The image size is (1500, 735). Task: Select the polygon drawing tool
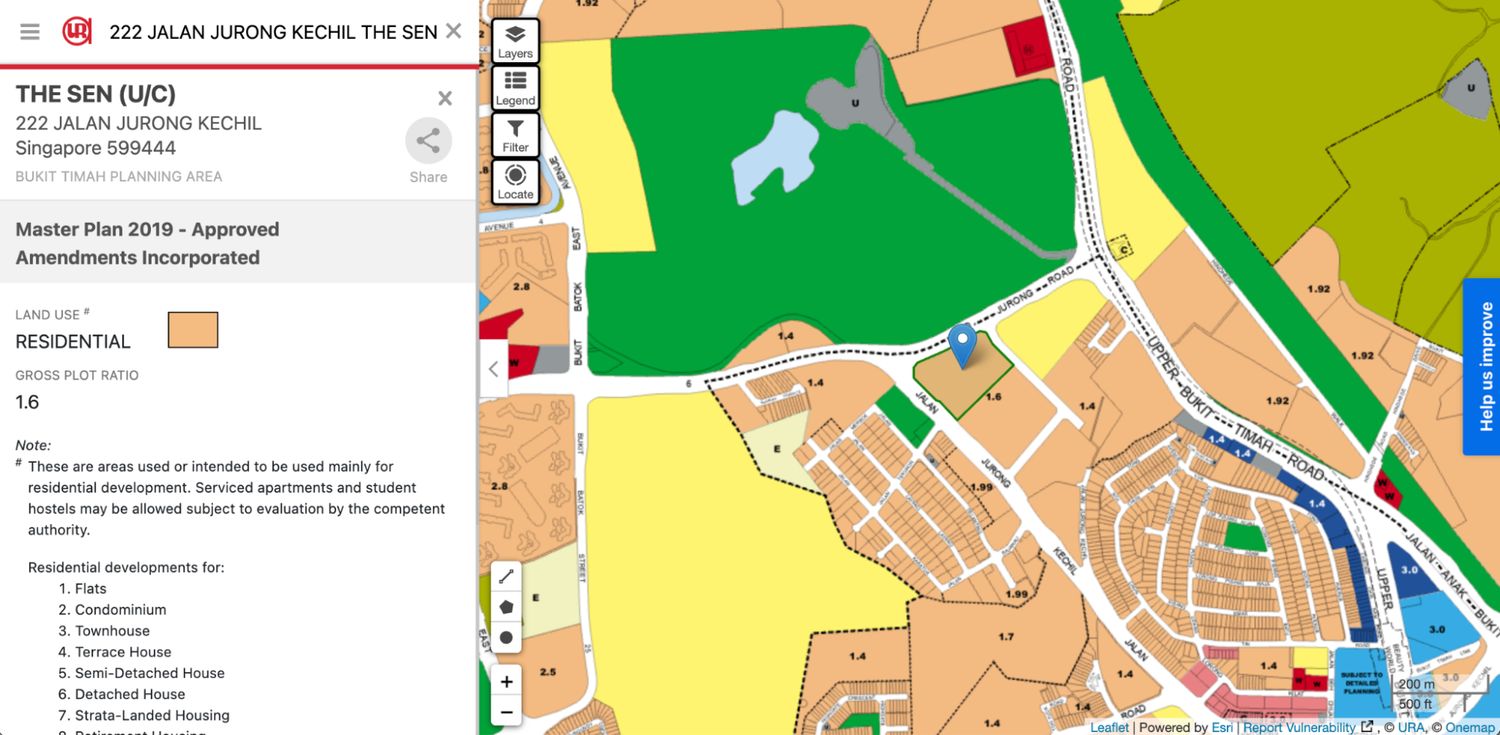tap(506, 607)
